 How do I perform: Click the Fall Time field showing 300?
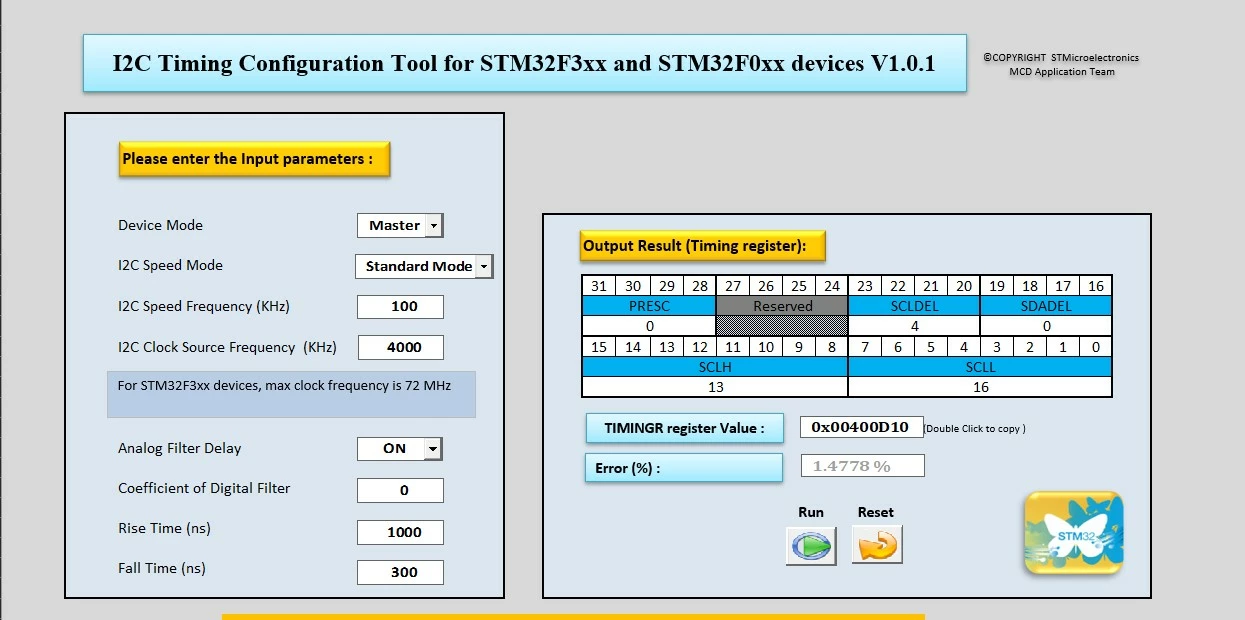click(400, 572)
